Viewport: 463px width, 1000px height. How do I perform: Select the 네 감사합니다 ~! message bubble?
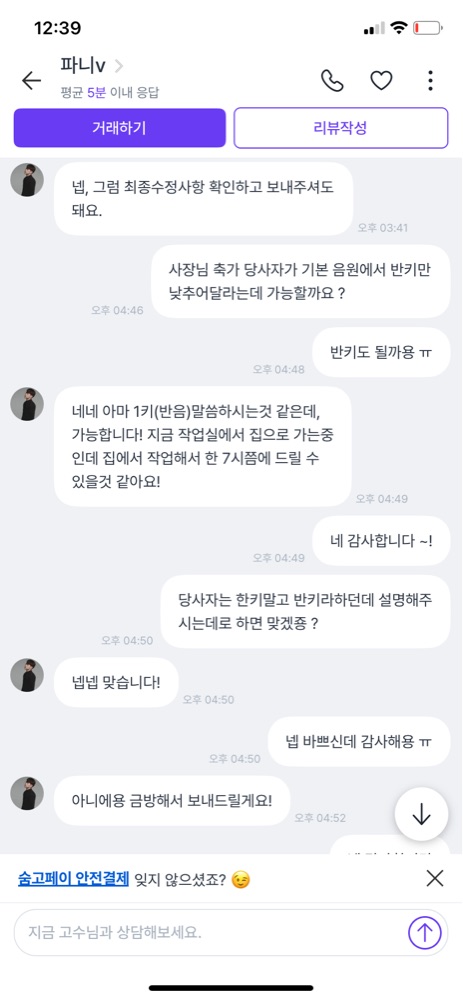(381, 541)
